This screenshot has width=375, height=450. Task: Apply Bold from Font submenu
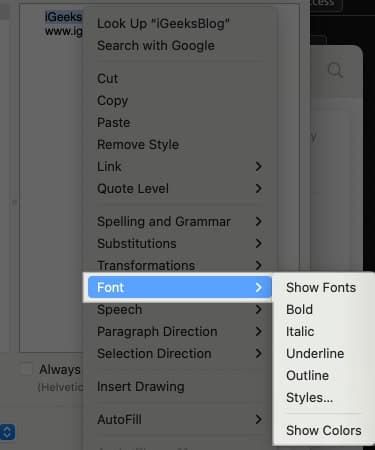click(x=323, y=310)
